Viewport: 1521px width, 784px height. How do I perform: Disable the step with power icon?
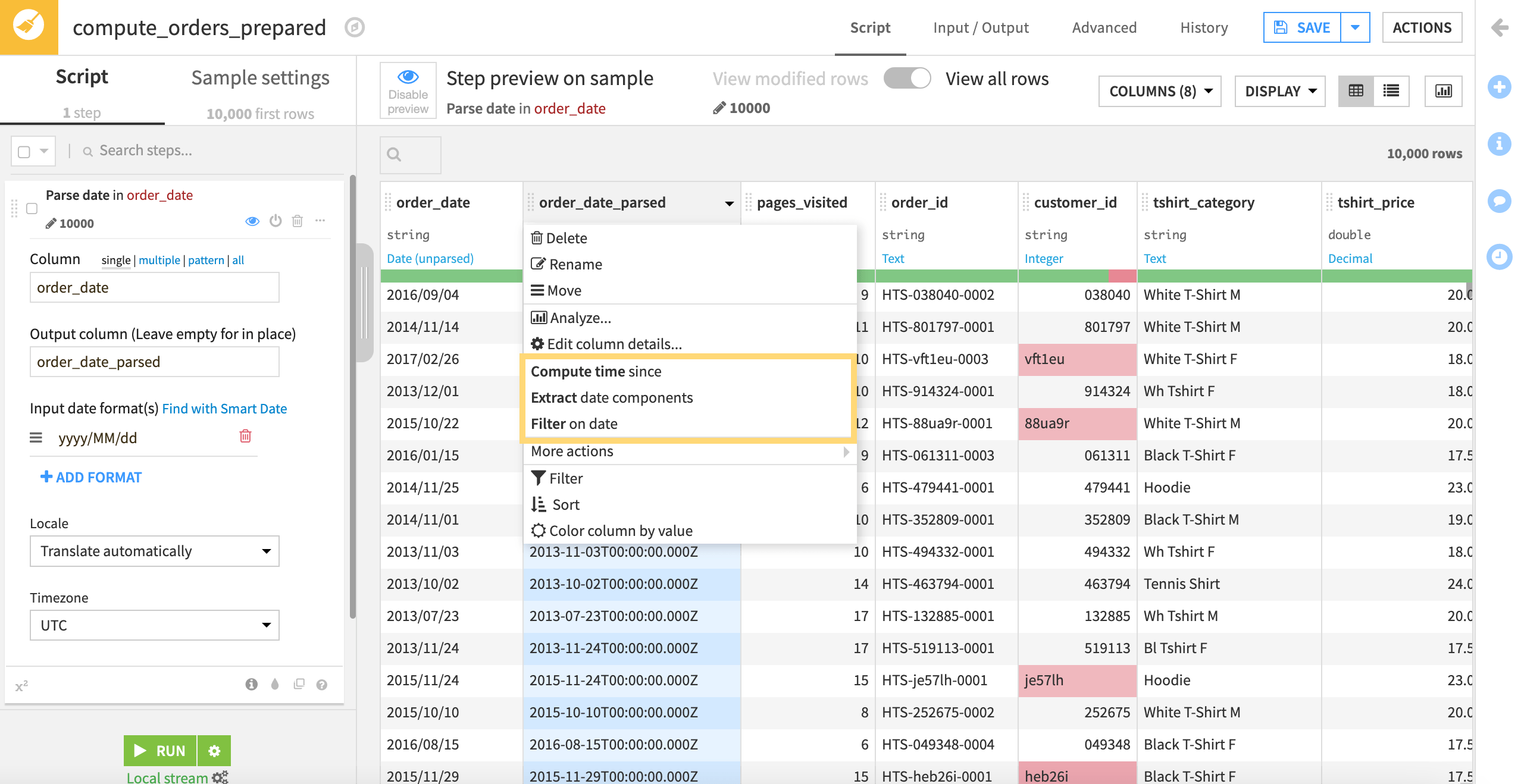[276, 221]
